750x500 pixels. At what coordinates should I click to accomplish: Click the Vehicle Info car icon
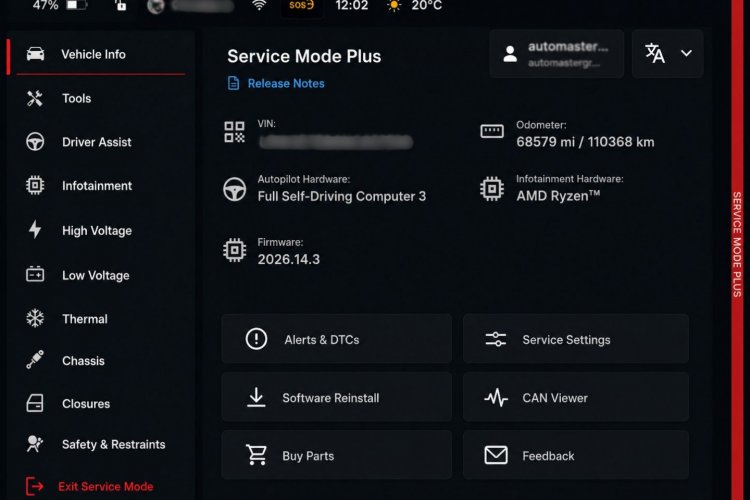coord(35,54)
